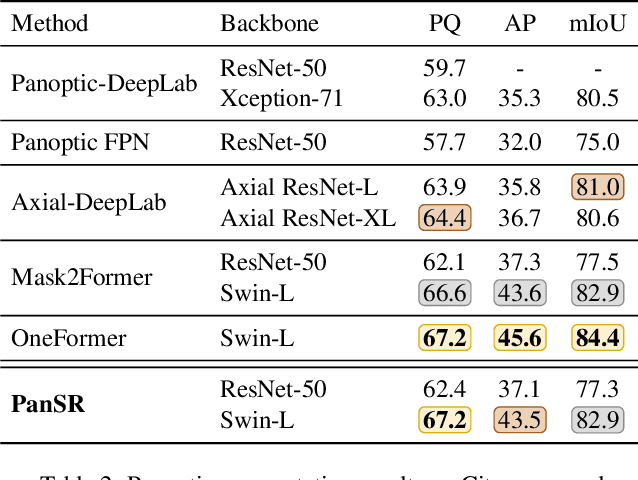
Task: Click the AP column header
Action: pos(520,23)
